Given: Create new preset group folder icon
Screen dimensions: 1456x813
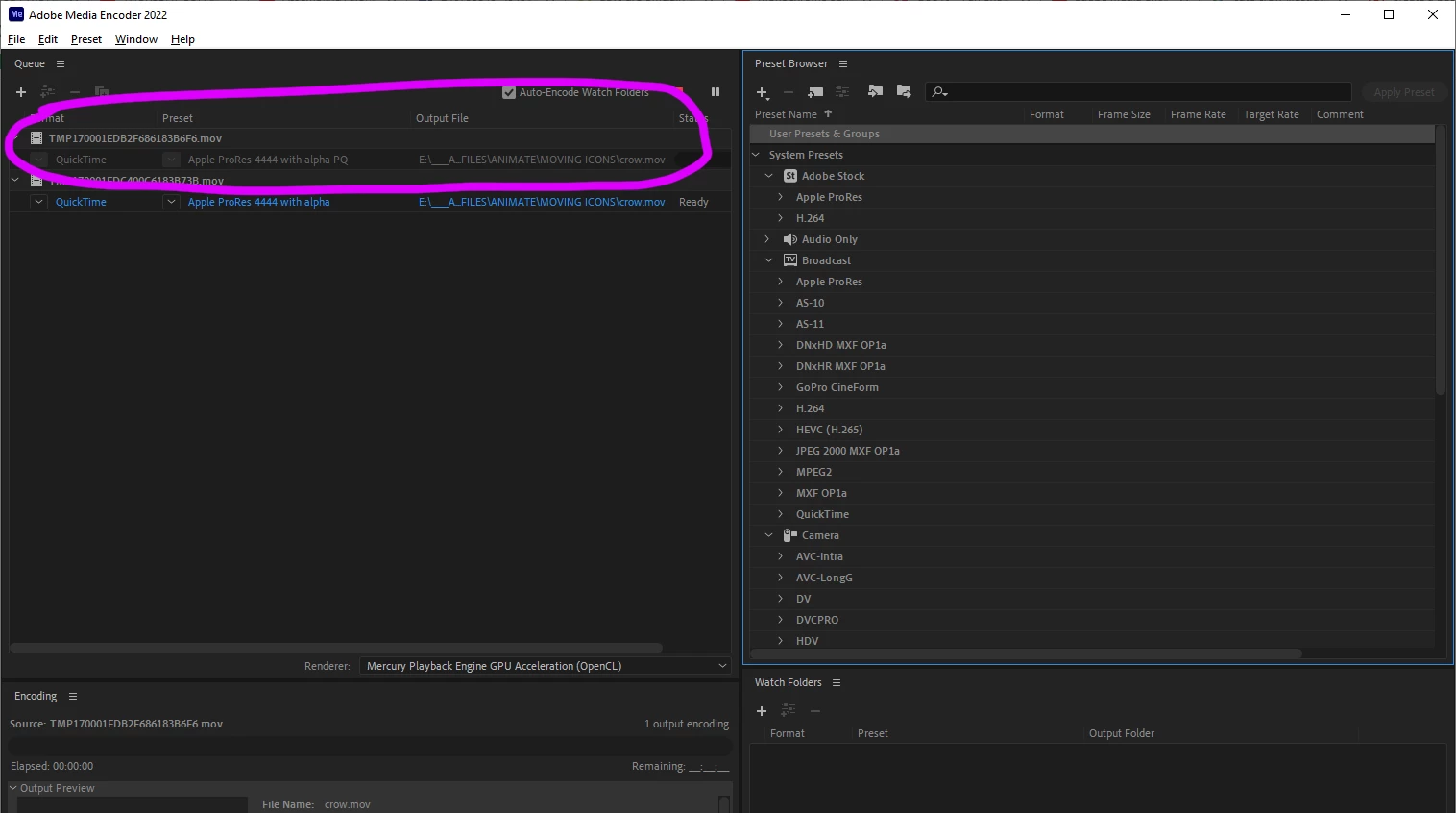Looking at the screenshot, I should [x=815, y=92].
